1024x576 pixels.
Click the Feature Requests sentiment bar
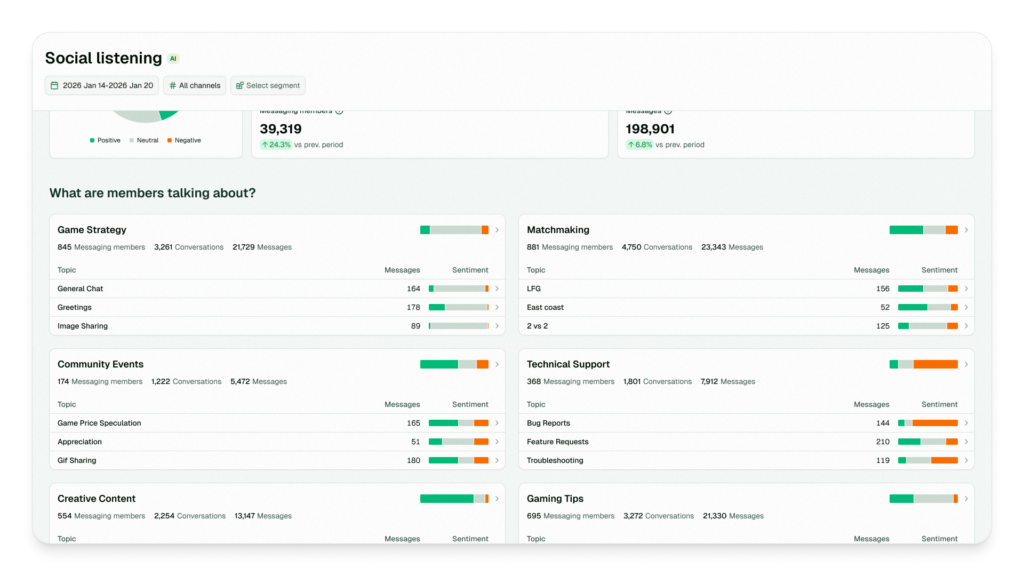[927, 442]
